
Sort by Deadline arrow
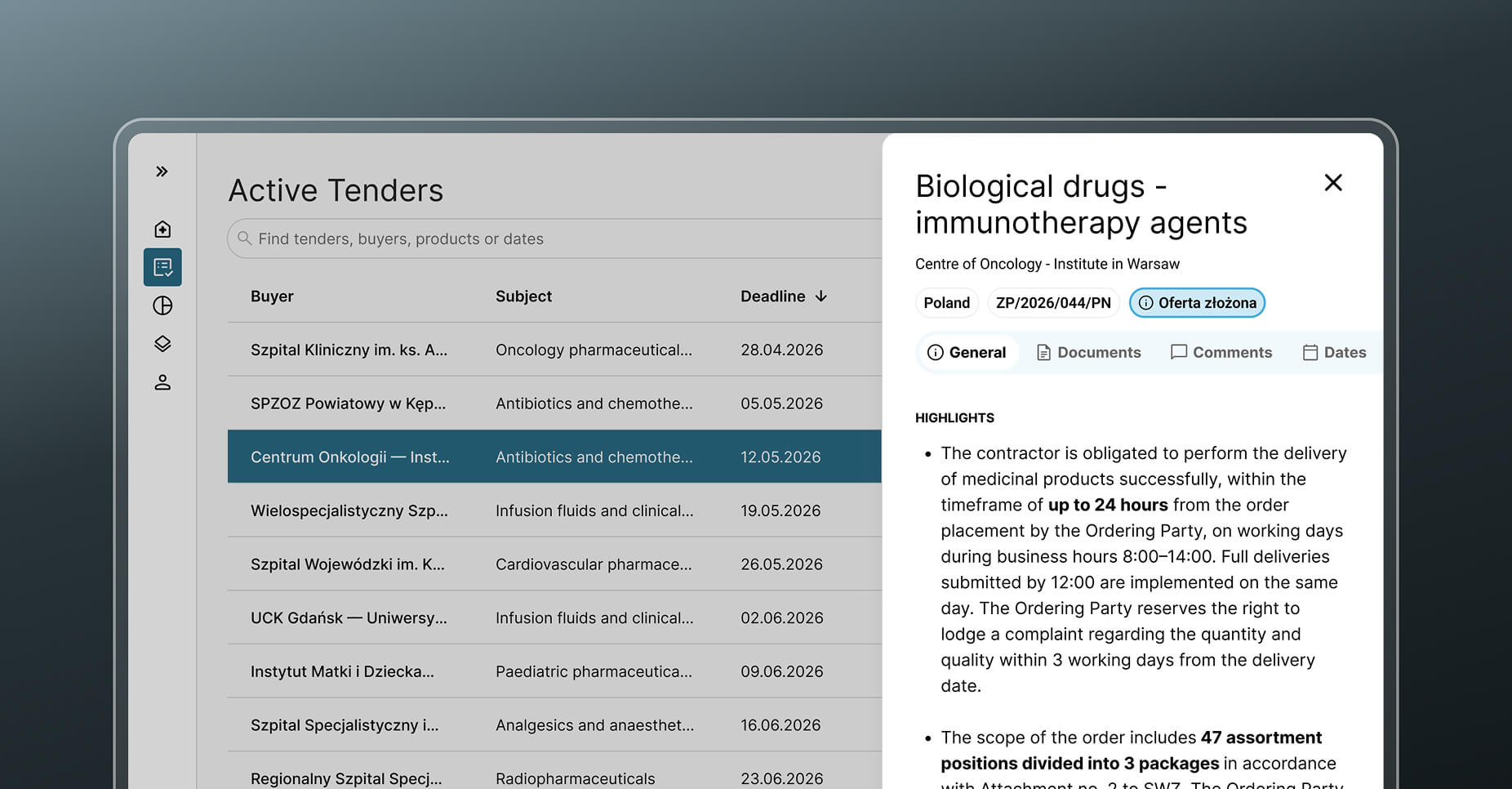pyautogui.click(x=821, y=296)
